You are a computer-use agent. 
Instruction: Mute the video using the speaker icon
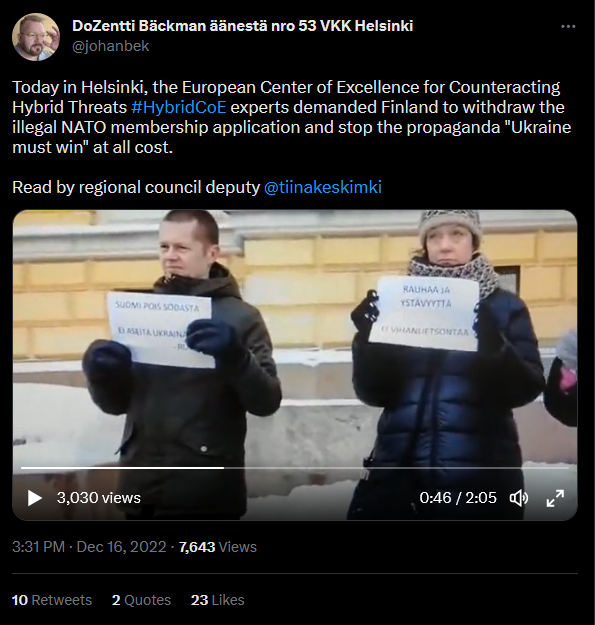pos(519,498)
